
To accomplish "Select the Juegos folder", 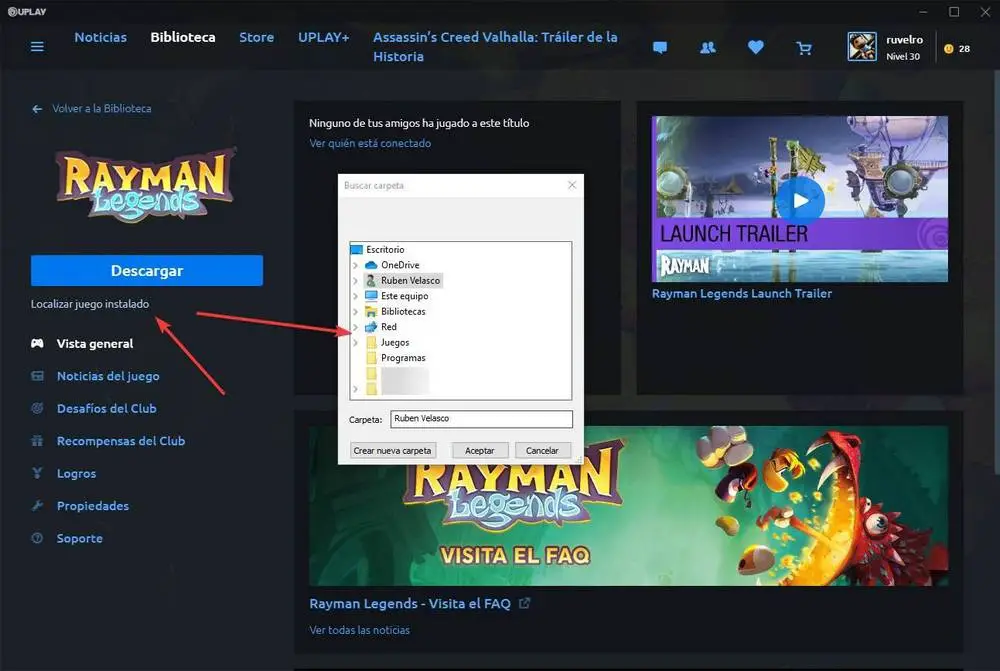I will [x=395, y=343].
